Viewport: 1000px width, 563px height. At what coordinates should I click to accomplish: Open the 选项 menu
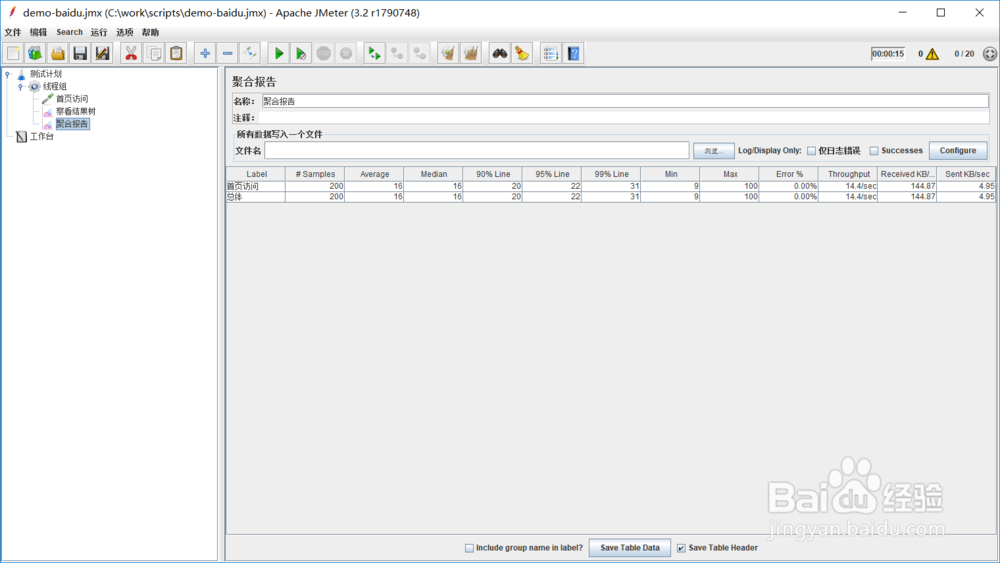(125, 32)
